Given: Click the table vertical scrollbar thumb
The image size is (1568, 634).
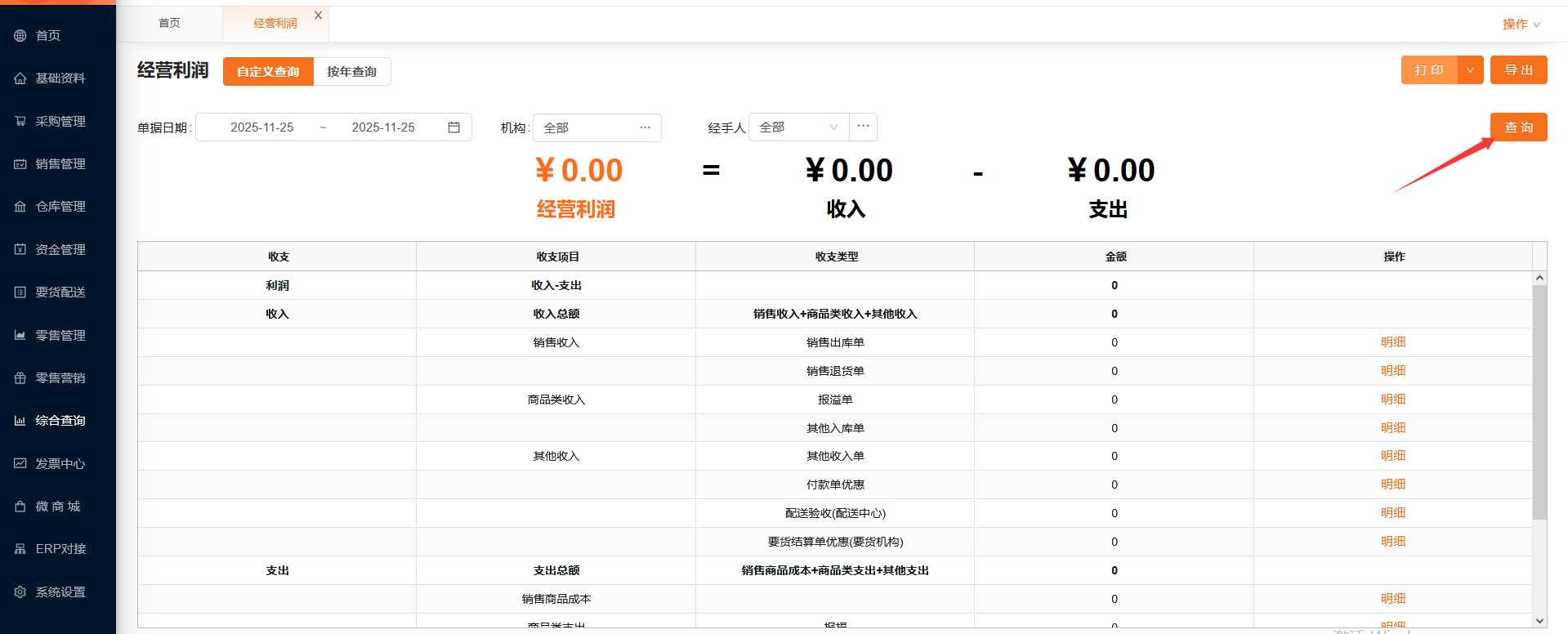Looking at the screenshot, I should [x=1539, y=402].
